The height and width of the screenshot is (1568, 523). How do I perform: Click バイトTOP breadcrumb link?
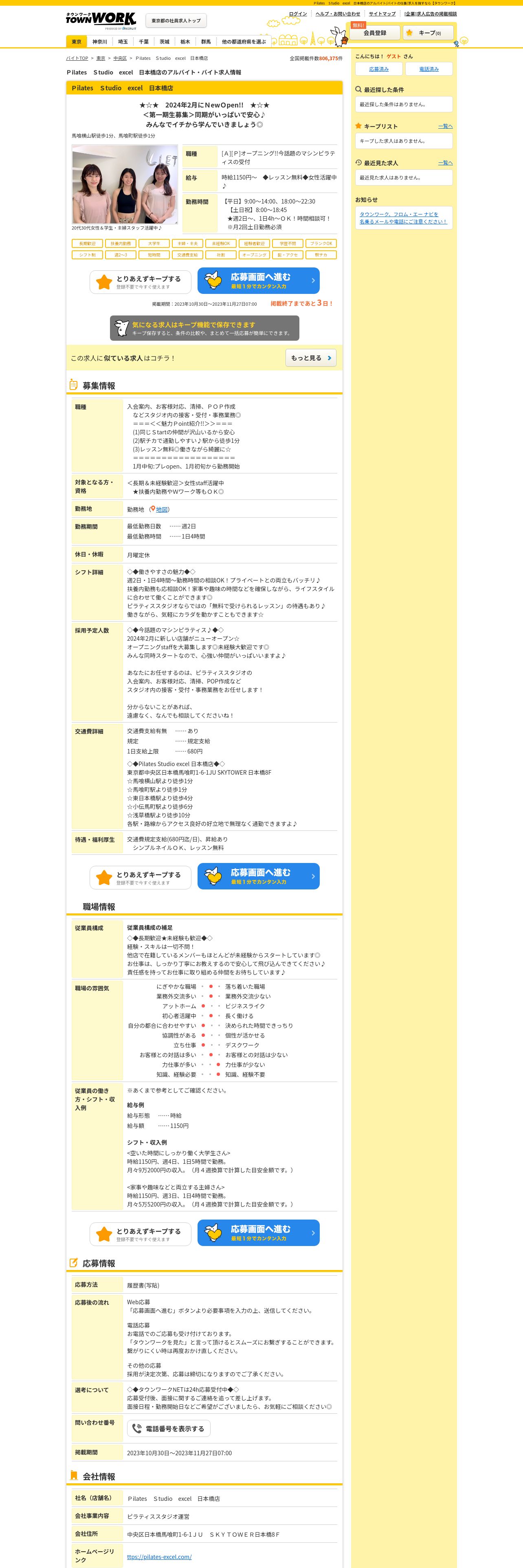pyautogui.click(x=77, y=59)
